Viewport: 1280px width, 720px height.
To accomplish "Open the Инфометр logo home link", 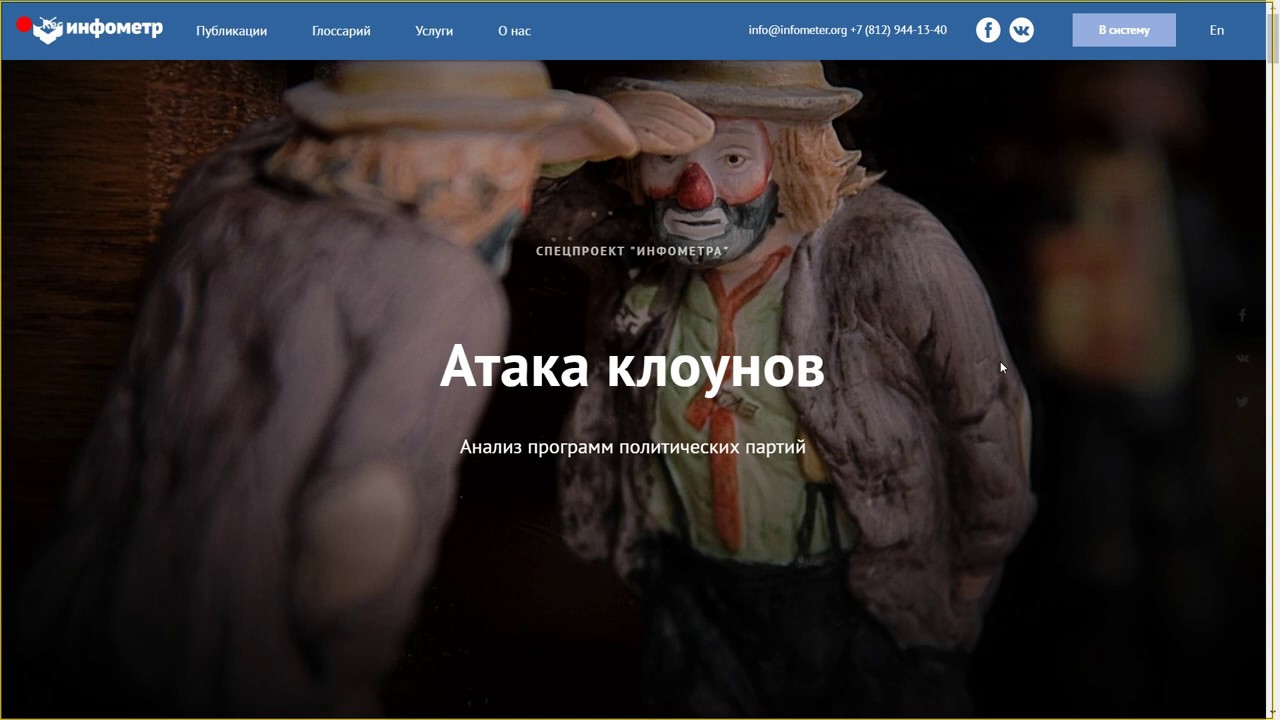I will tap(97, 29).
